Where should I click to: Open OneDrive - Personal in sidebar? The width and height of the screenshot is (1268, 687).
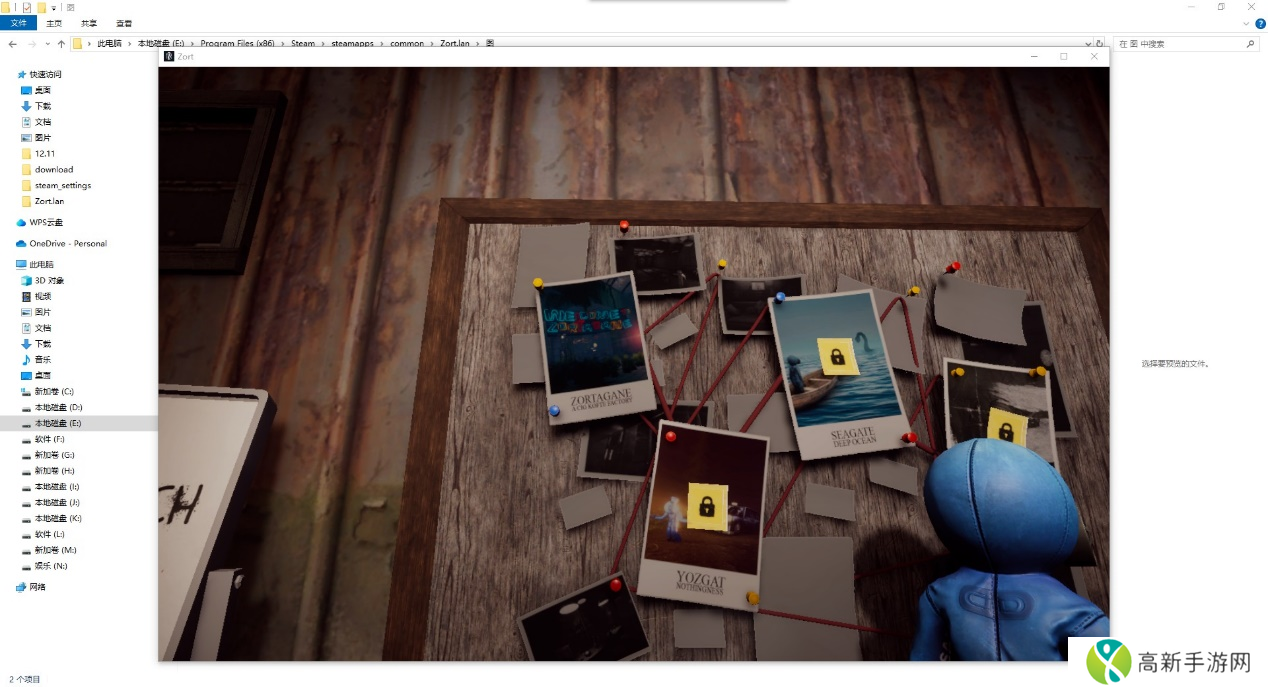coord(67,244)
